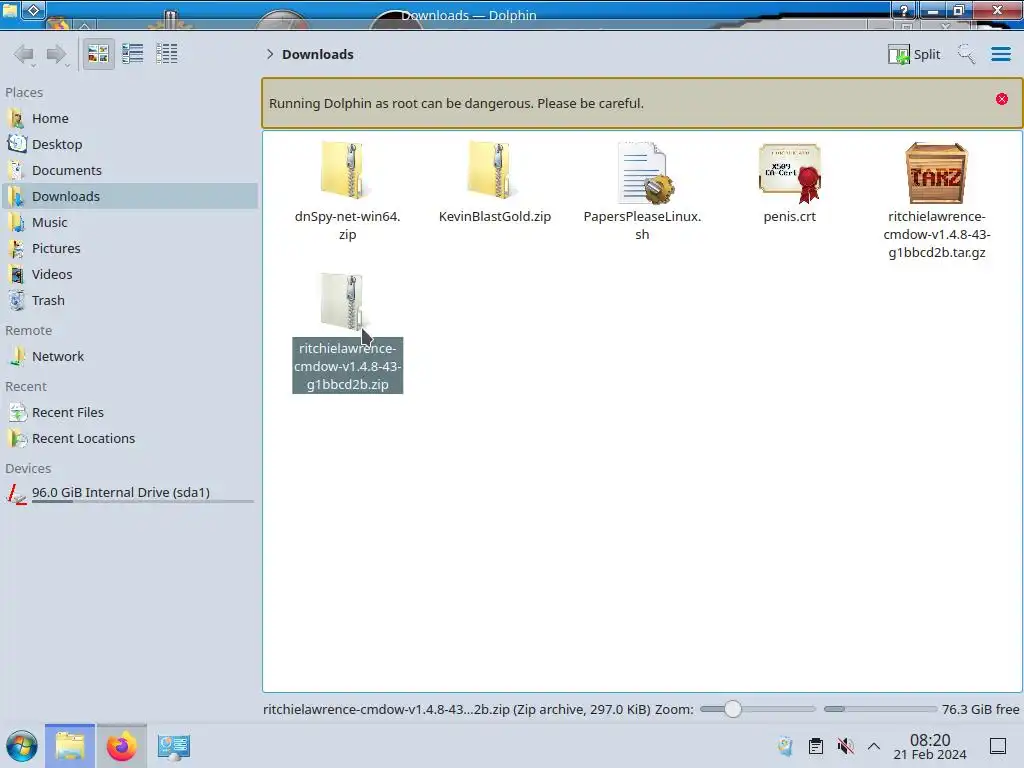This screenshot has width=1024, height=768.
Task: Toggle Split view
Action: pos(914,54)
